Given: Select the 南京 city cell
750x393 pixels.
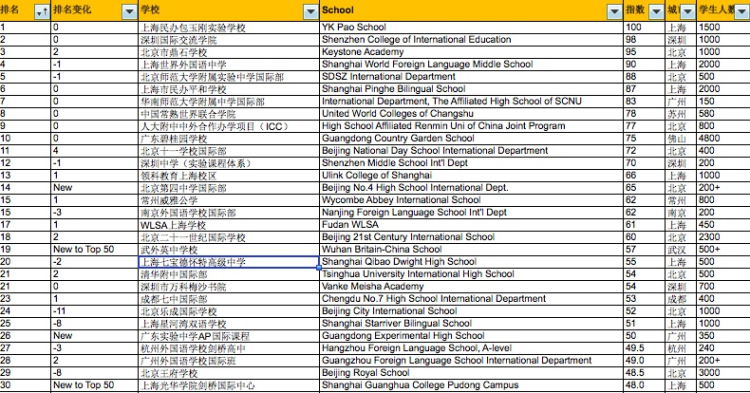Looking at the screenshot, I should pyautogui.click(x=681, y=213).
